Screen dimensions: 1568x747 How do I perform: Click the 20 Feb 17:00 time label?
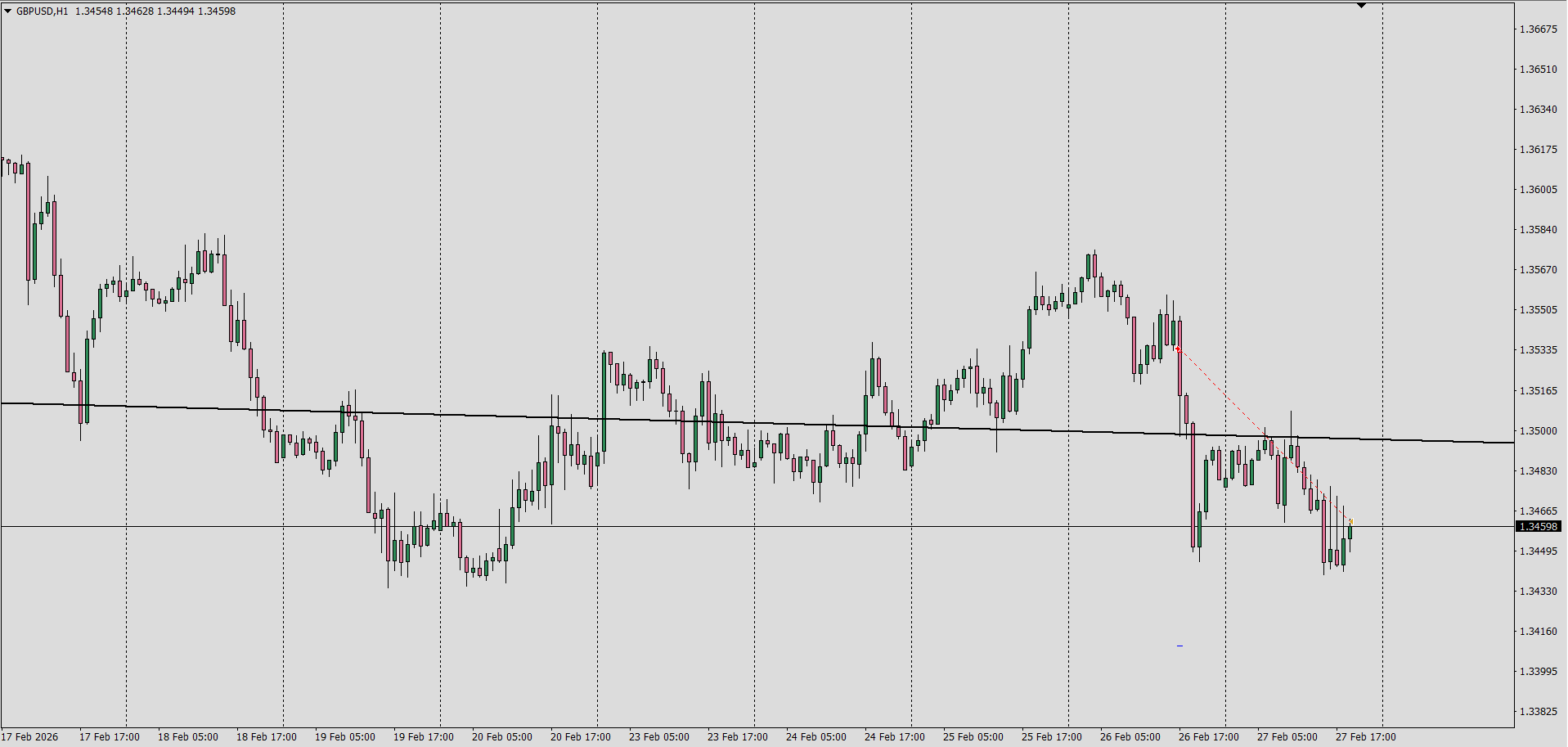[x=581, y=737]
